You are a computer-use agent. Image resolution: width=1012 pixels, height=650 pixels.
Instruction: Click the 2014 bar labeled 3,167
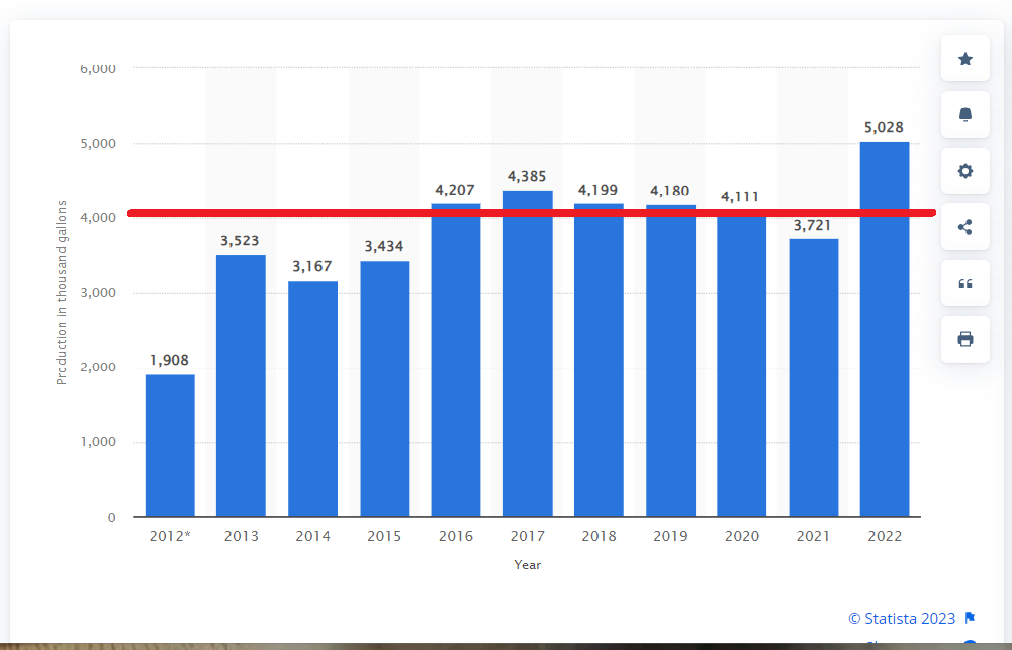313,399
